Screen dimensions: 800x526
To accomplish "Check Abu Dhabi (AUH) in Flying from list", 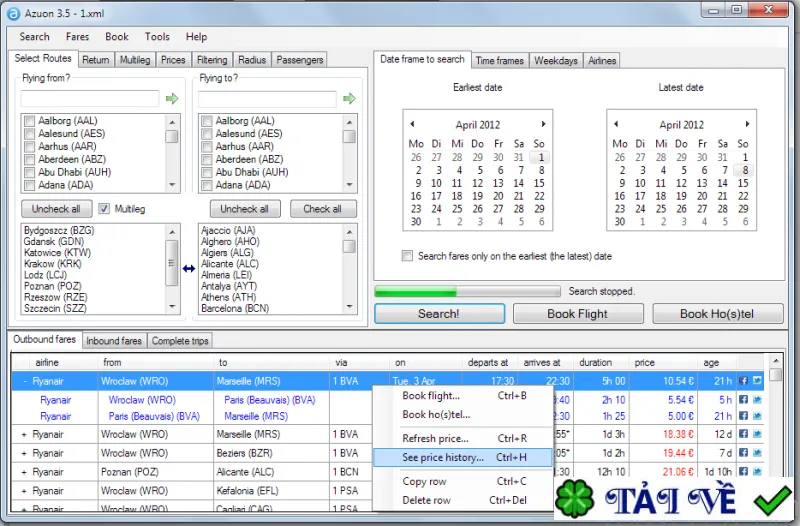I will click(30, 172).
